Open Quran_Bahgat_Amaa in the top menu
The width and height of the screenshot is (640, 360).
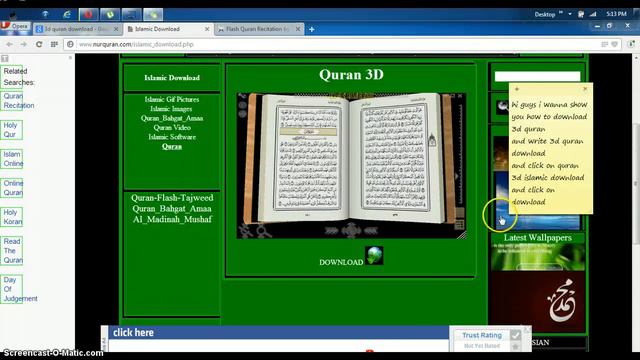(172, 118)
